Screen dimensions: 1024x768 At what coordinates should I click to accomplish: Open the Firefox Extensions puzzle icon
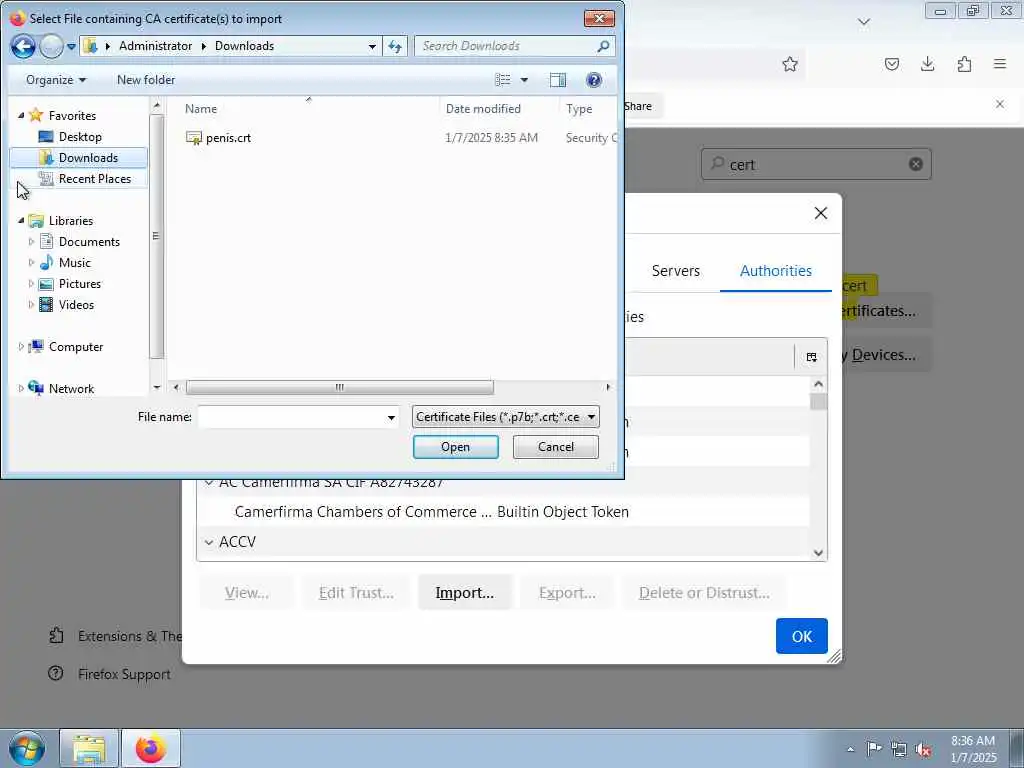(964, 64)
